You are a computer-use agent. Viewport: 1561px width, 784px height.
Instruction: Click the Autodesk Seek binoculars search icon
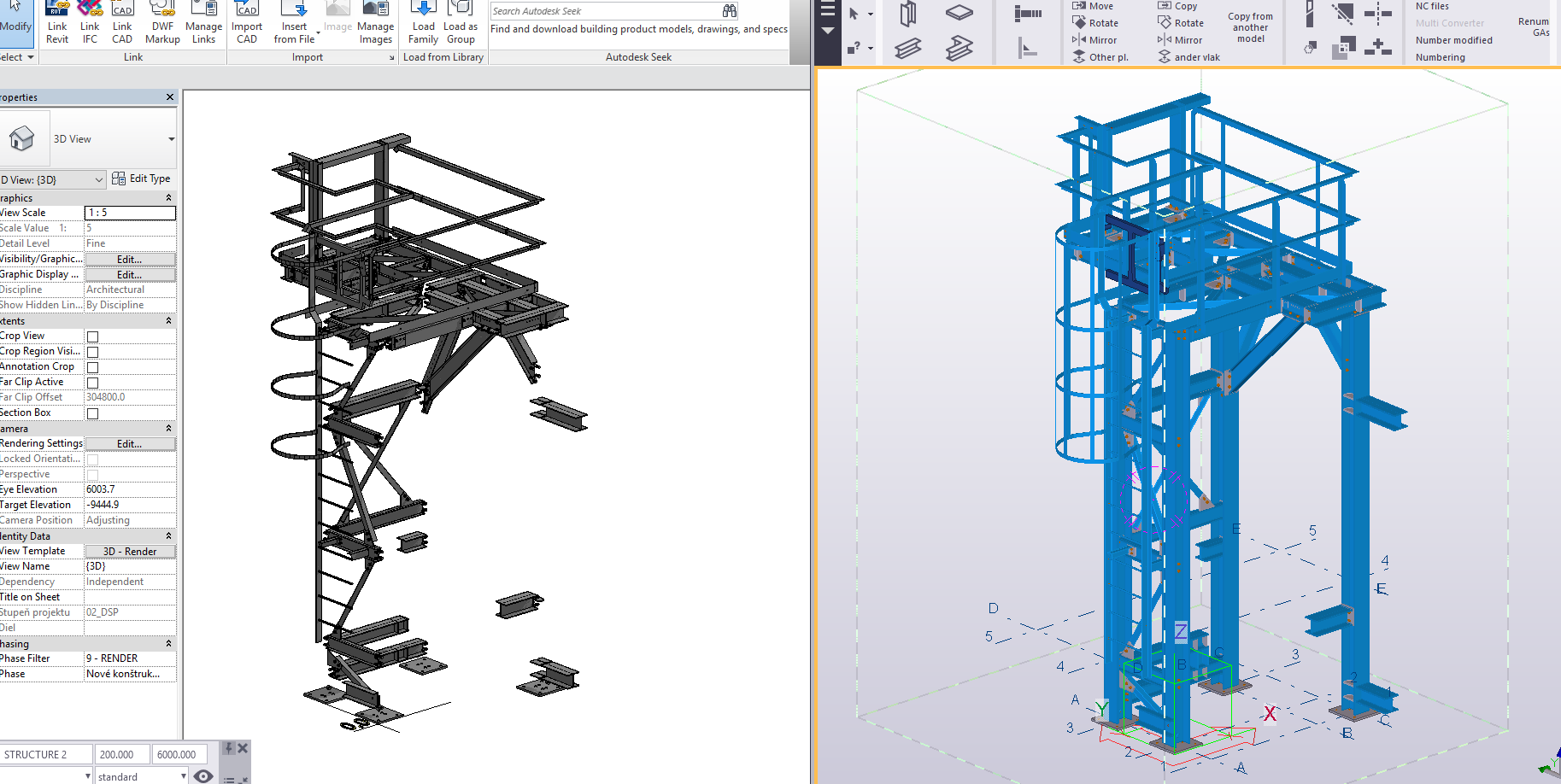coord(729,11)
